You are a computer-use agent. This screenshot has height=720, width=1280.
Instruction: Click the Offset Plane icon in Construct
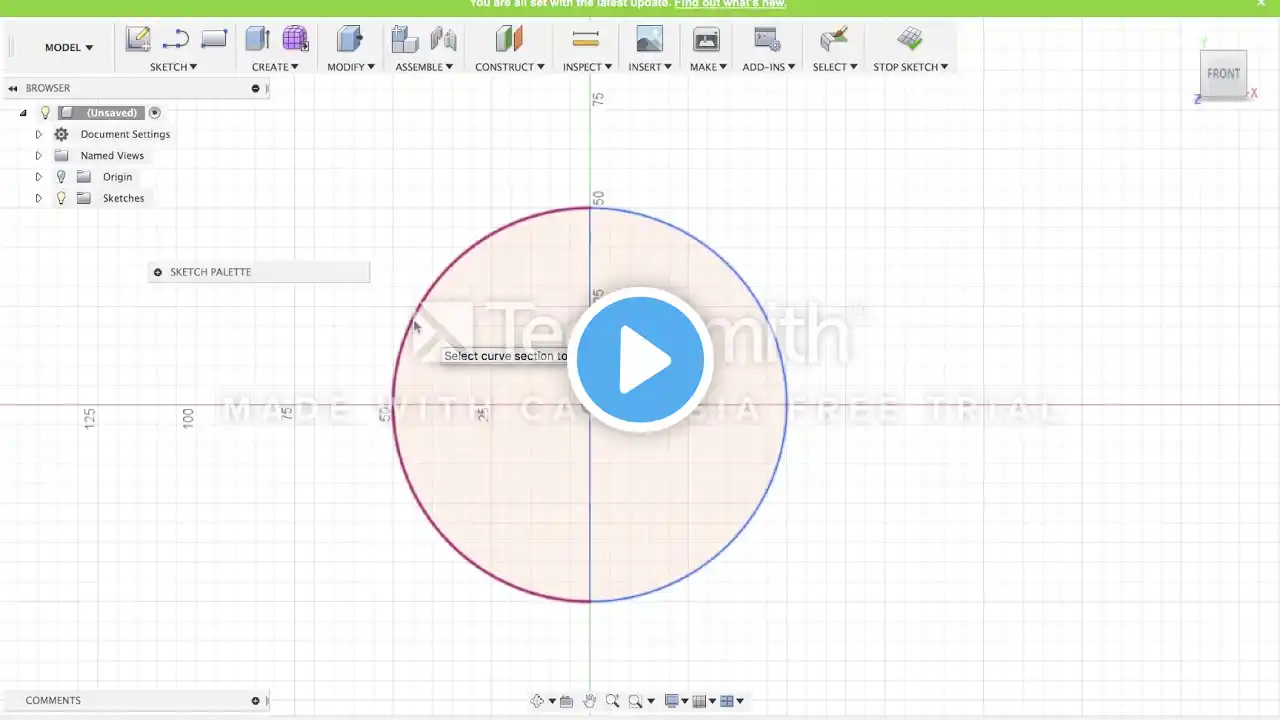pos(509,39)
